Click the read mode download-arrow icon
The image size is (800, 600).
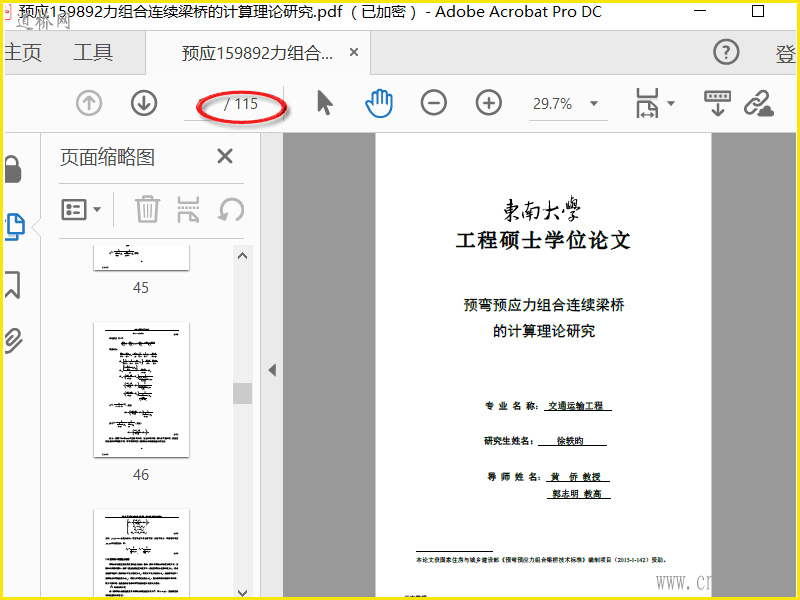coord(717,103)
